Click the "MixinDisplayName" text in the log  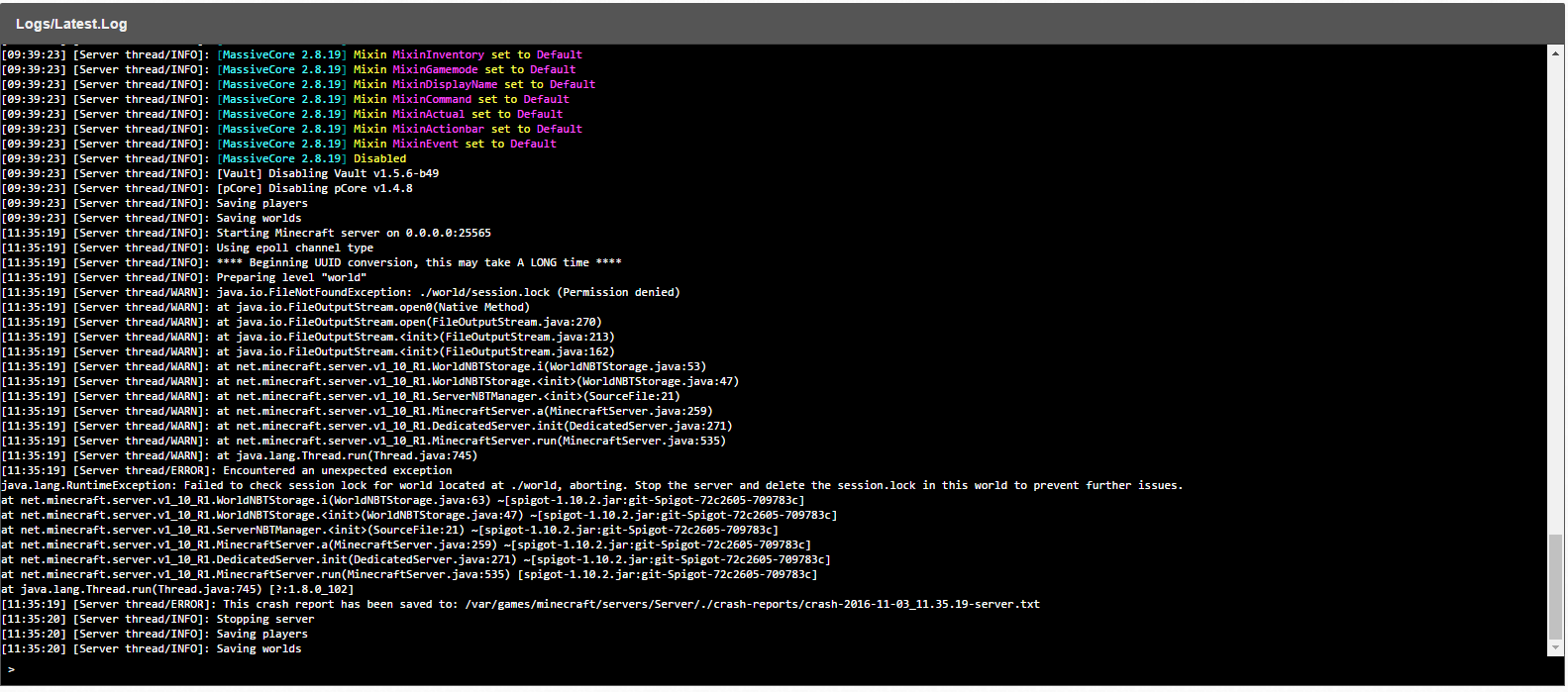[445, 84]
